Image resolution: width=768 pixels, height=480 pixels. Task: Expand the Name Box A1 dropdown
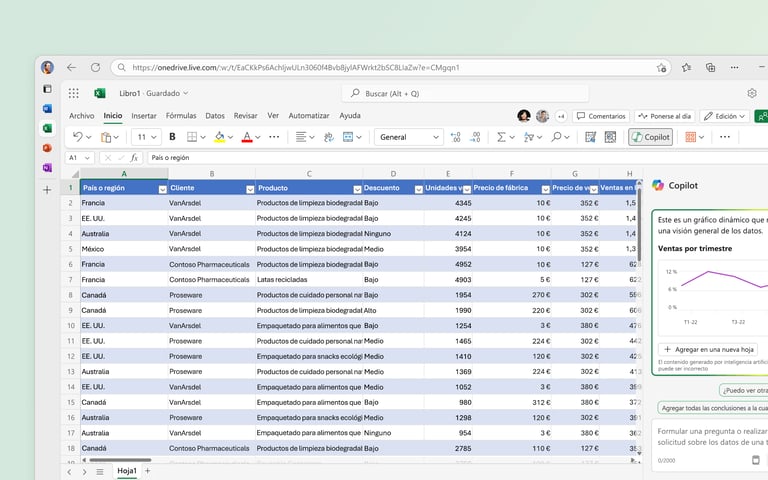[87, 158]
